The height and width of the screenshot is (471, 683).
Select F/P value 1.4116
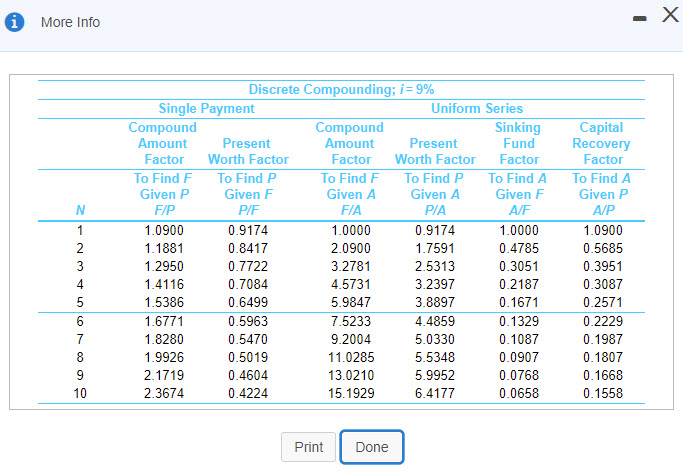[164, 285]
